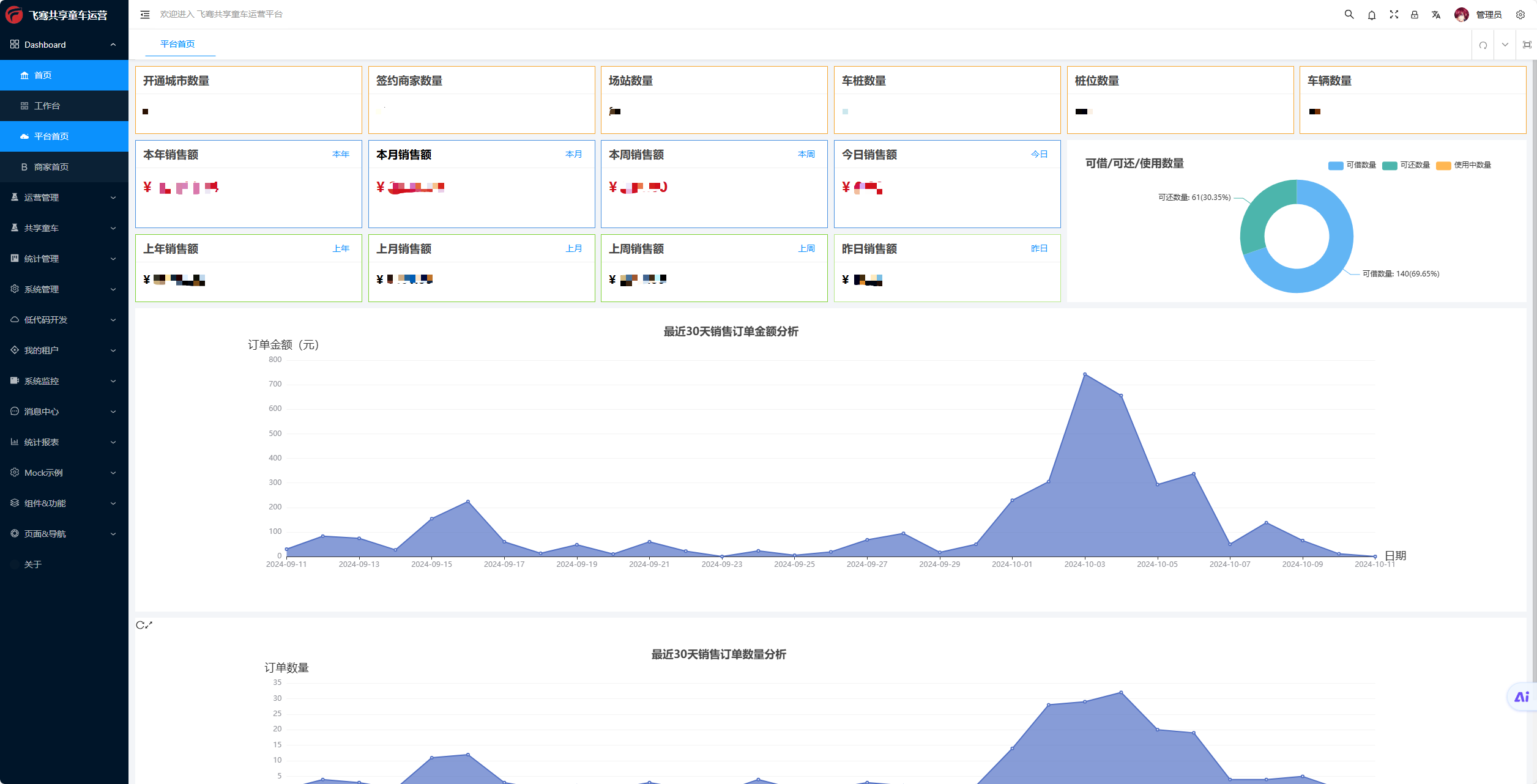The width and height of the screenshot is (1537, 784).
Task: Expand the 系统管理 chevron
Action: (113, 289)
